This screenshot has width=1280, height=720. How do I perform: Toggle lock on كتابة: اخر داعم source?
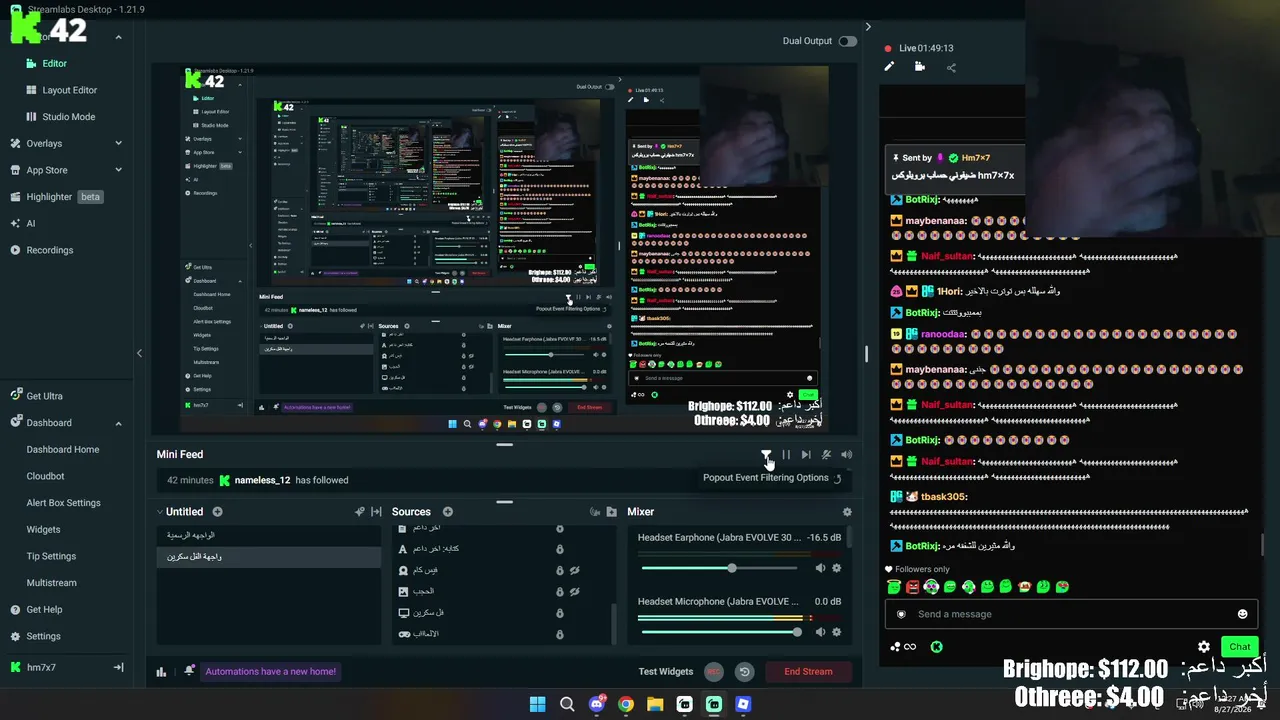coord(560,549)
